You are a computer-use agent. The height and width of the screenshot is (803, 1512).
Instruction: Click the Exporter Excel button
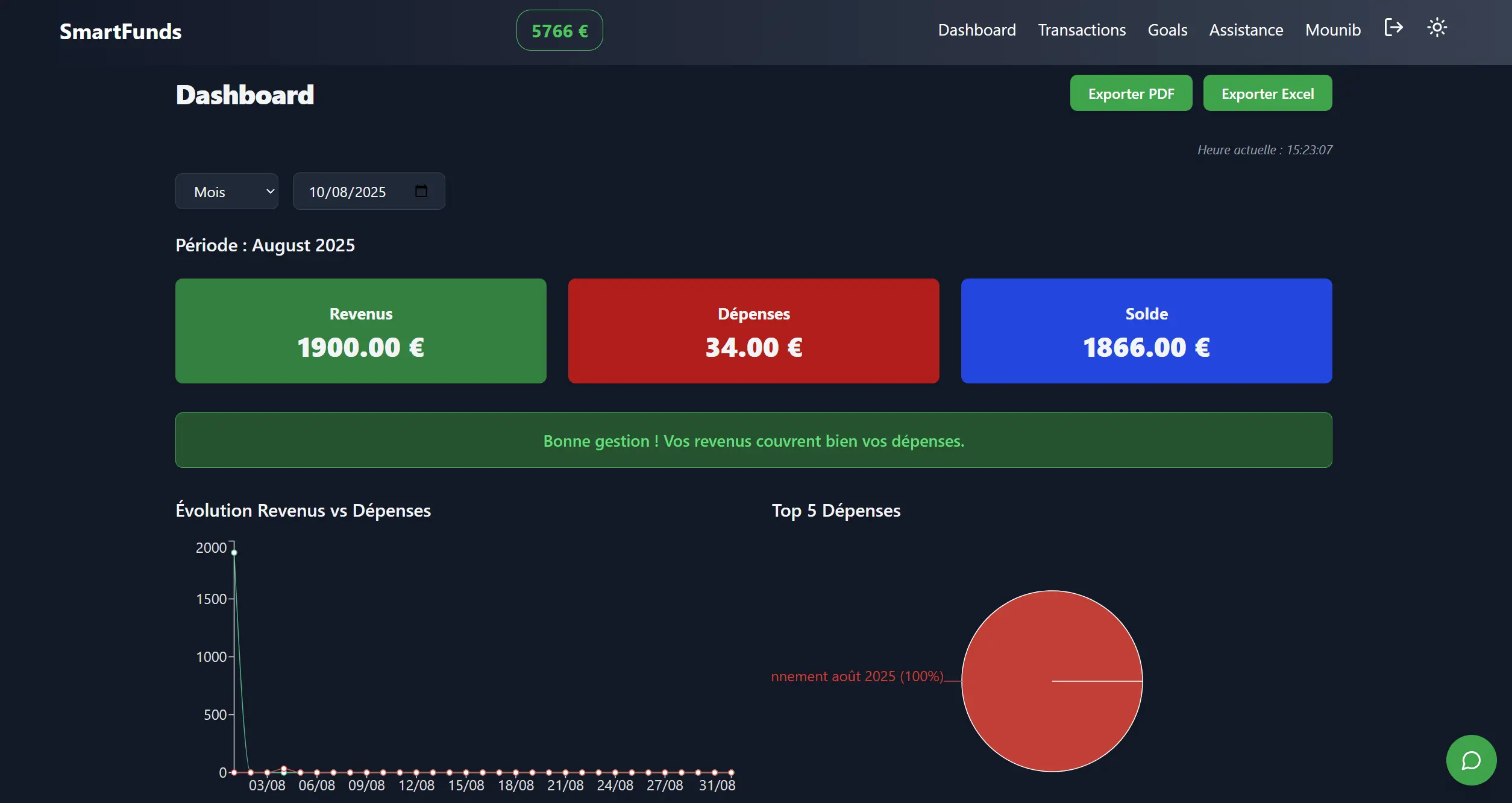1267,93
